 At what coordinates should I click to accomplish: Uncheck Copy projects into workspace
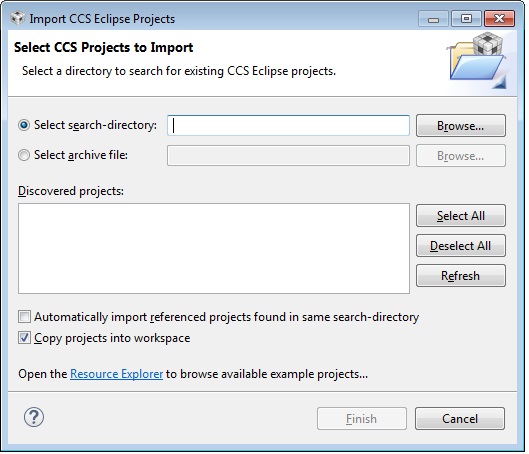24,338
